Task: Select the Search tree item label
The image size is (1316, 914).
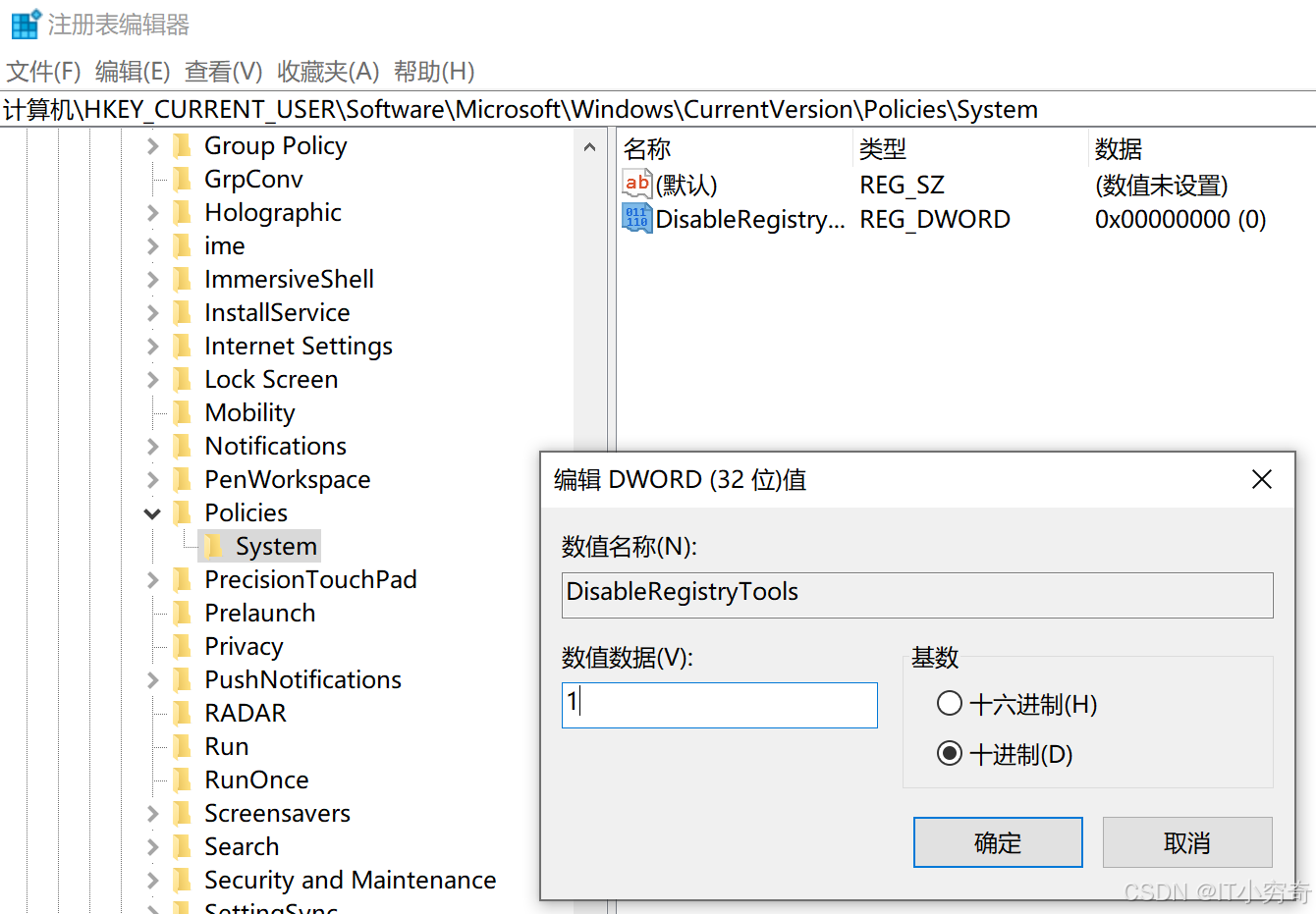Action: [x=242, y=846]
